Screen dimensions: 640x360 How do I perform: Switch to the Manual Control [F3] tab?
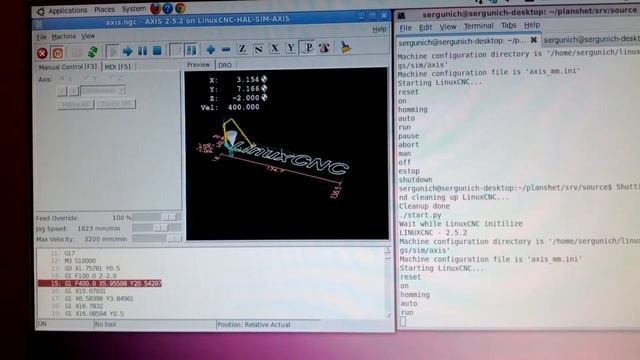tap(68, 67)
